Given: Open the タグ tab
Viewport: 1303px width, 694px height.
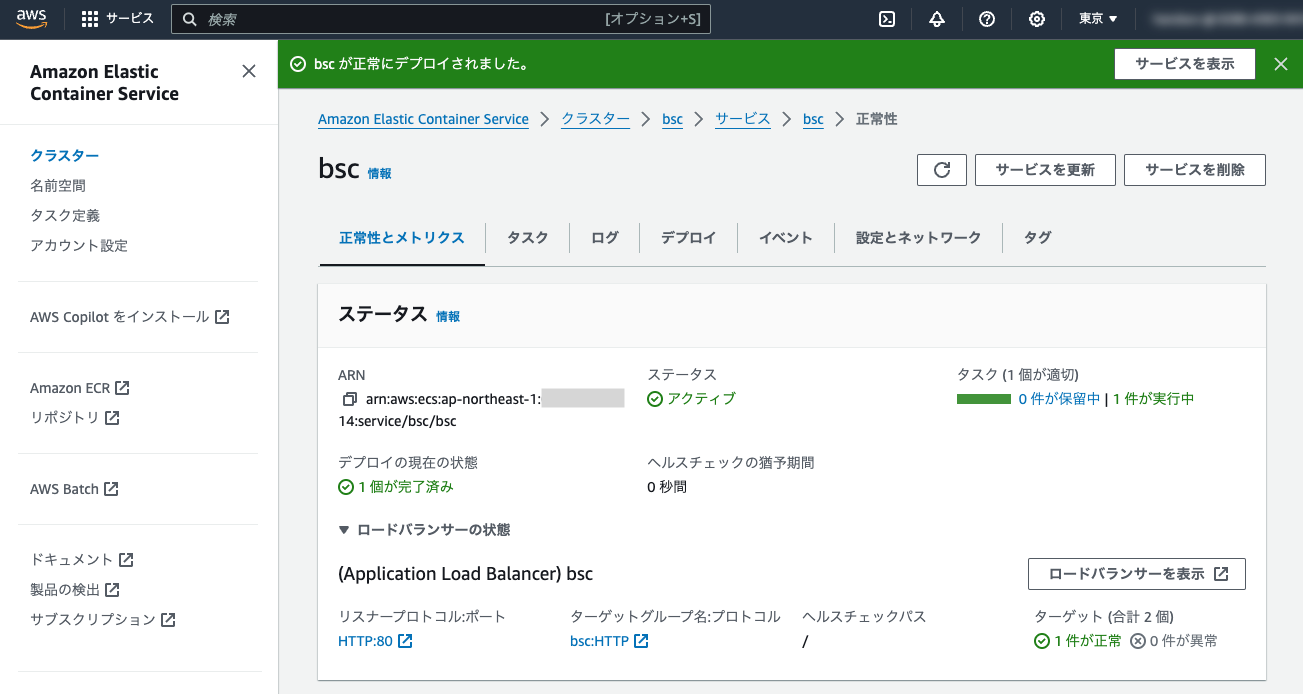Looking at the screenshot, I should pos(1037,237).
